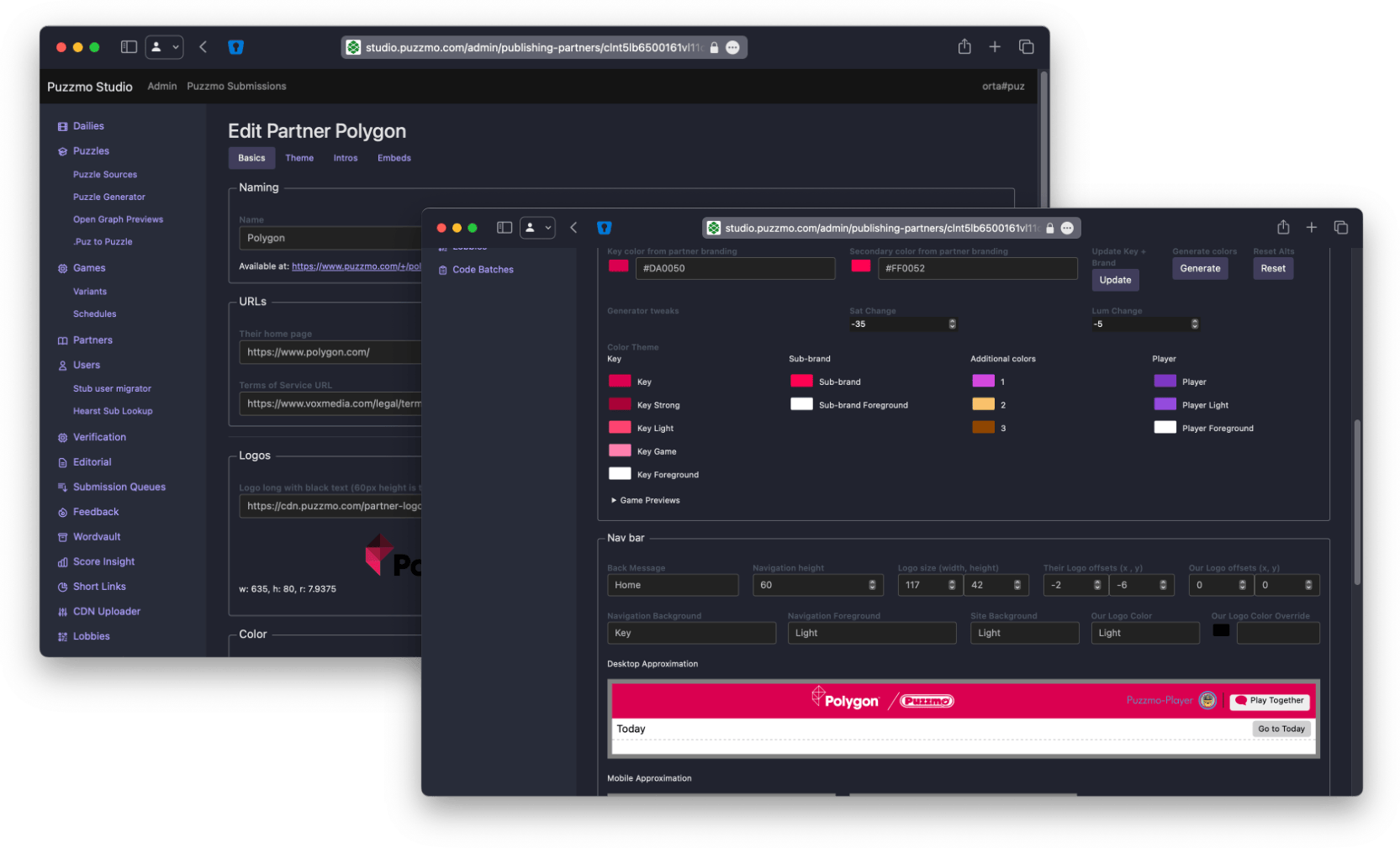Screen dimensions: 1400x848
Task: Open the Dailies section in the sidebar
Action: coord(63,125)
